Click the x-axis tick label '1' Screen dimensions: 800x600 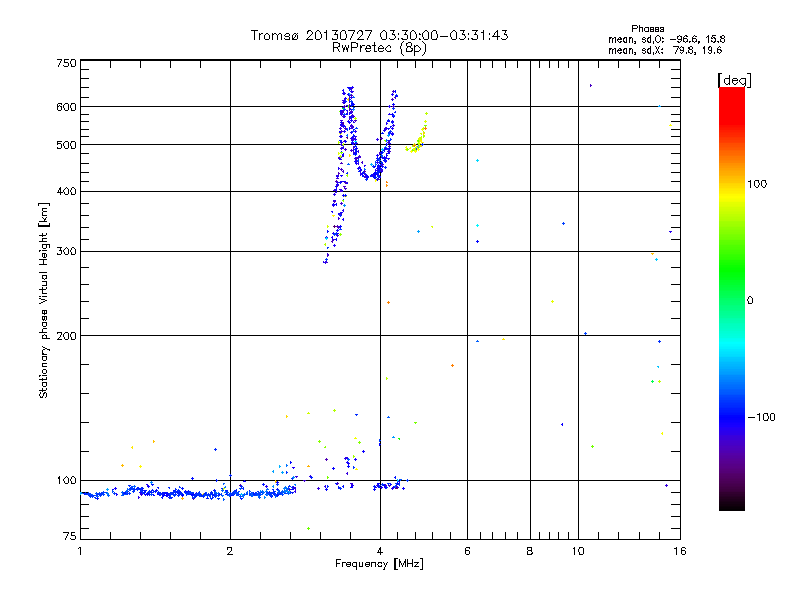click(80, 551)
